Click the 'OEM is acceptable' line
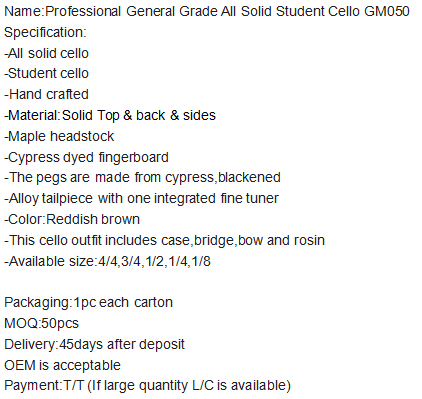 (x=62, y=365)
